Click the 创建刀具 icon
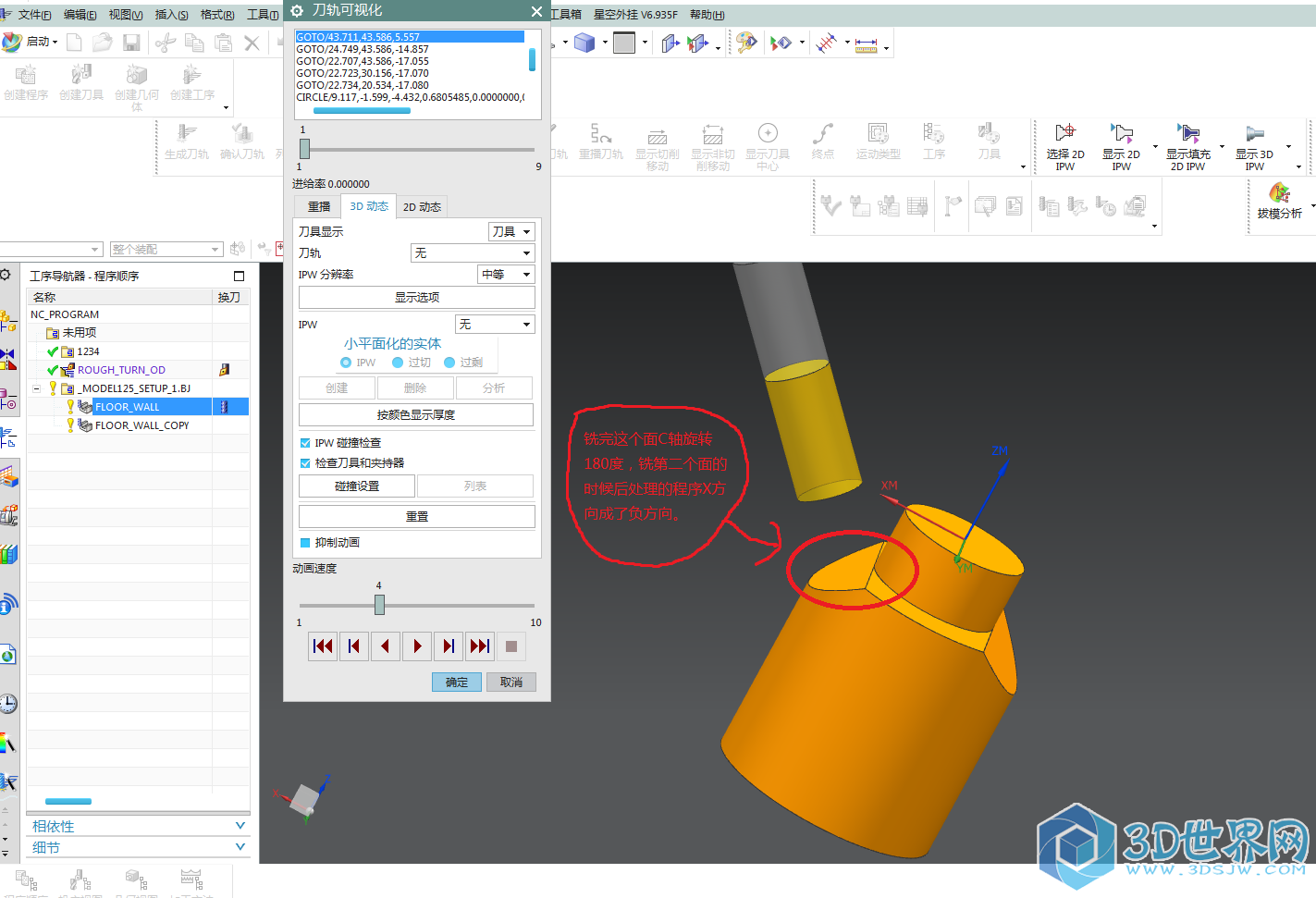1316x898 pixels. pyautogui.click(x=81, y=74)
